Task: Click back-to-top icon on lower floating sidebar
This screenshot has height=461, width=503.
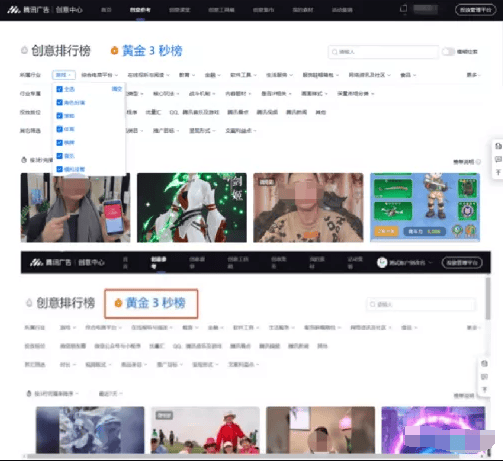Action: click(484, 389)
